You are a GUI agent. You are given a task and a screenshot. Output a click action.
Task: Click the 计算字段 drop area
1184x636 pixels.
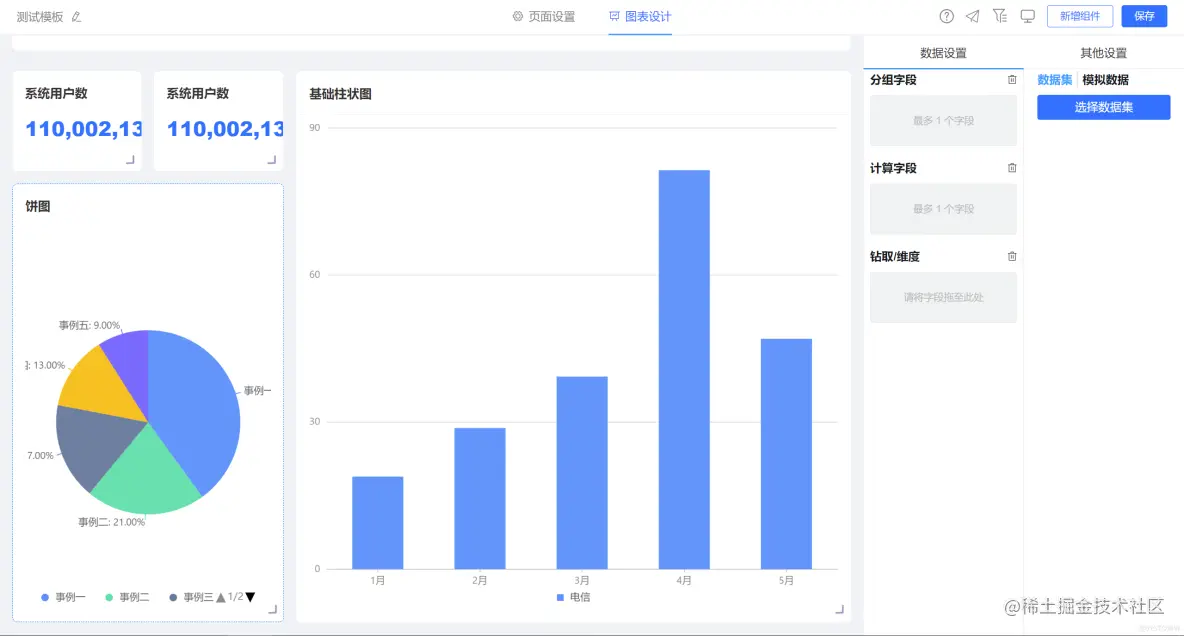(943, 208)
